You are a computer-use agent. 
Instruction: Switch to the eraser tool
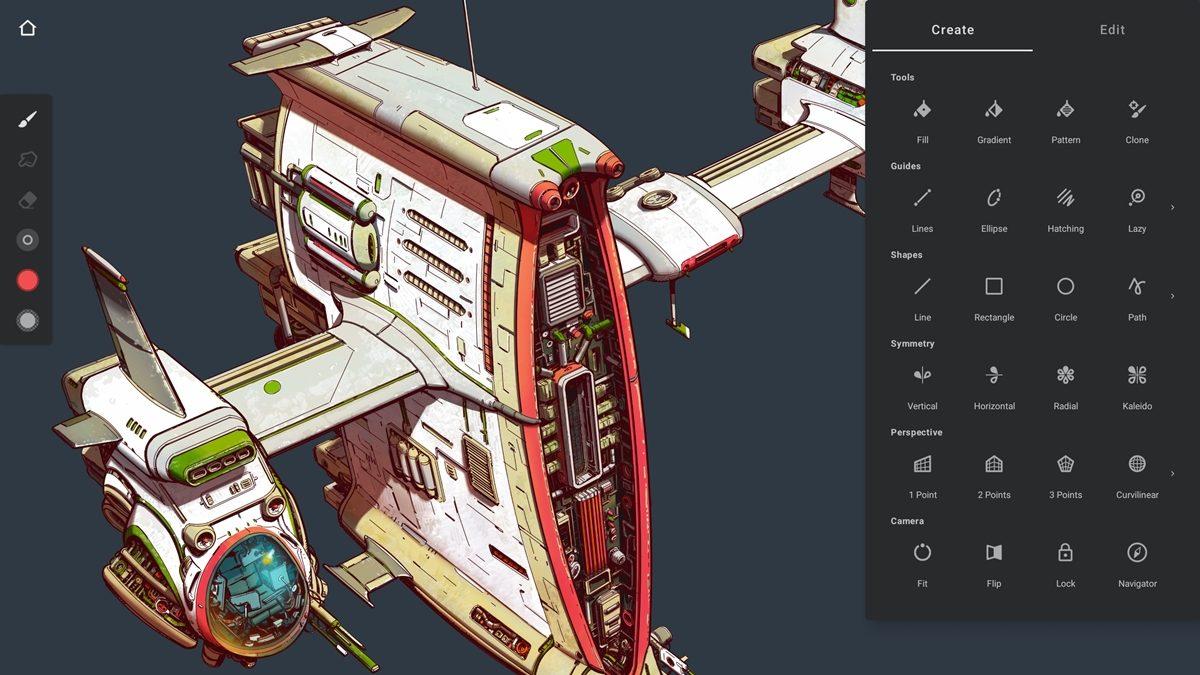[x=28, y=200]
